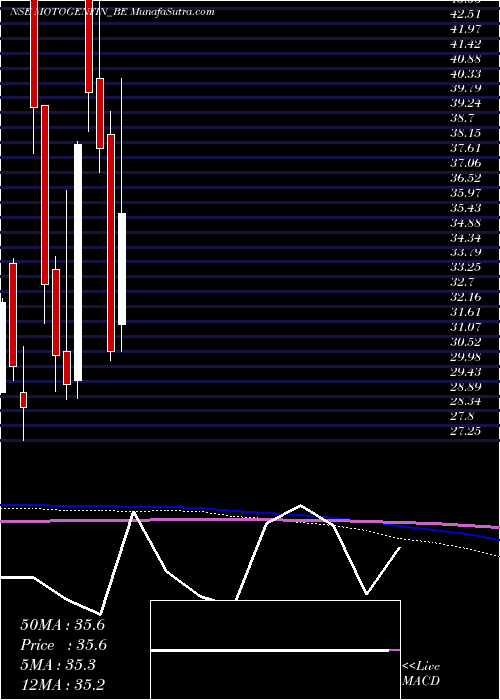Select the 27.8 axis value
Viewport: 500px width, 700px height.
coord(463,416)
